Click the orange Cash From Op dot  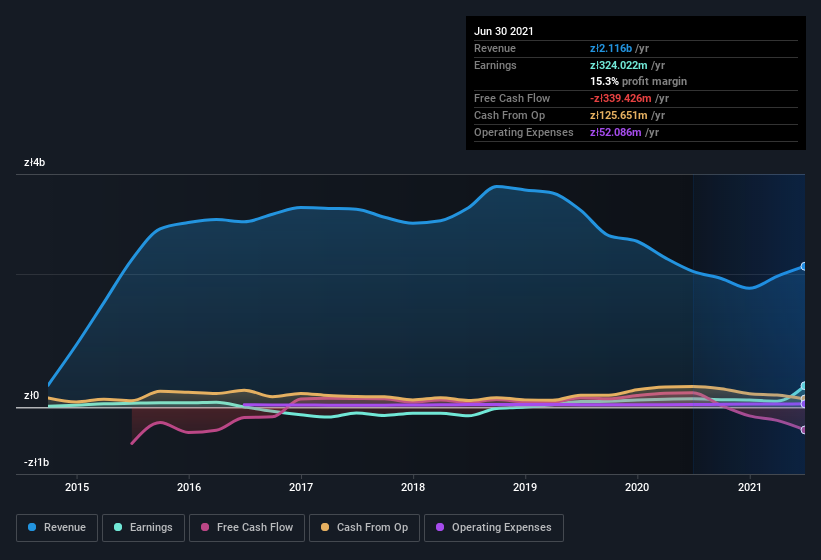pyautogui.click(x=325, y=527)
